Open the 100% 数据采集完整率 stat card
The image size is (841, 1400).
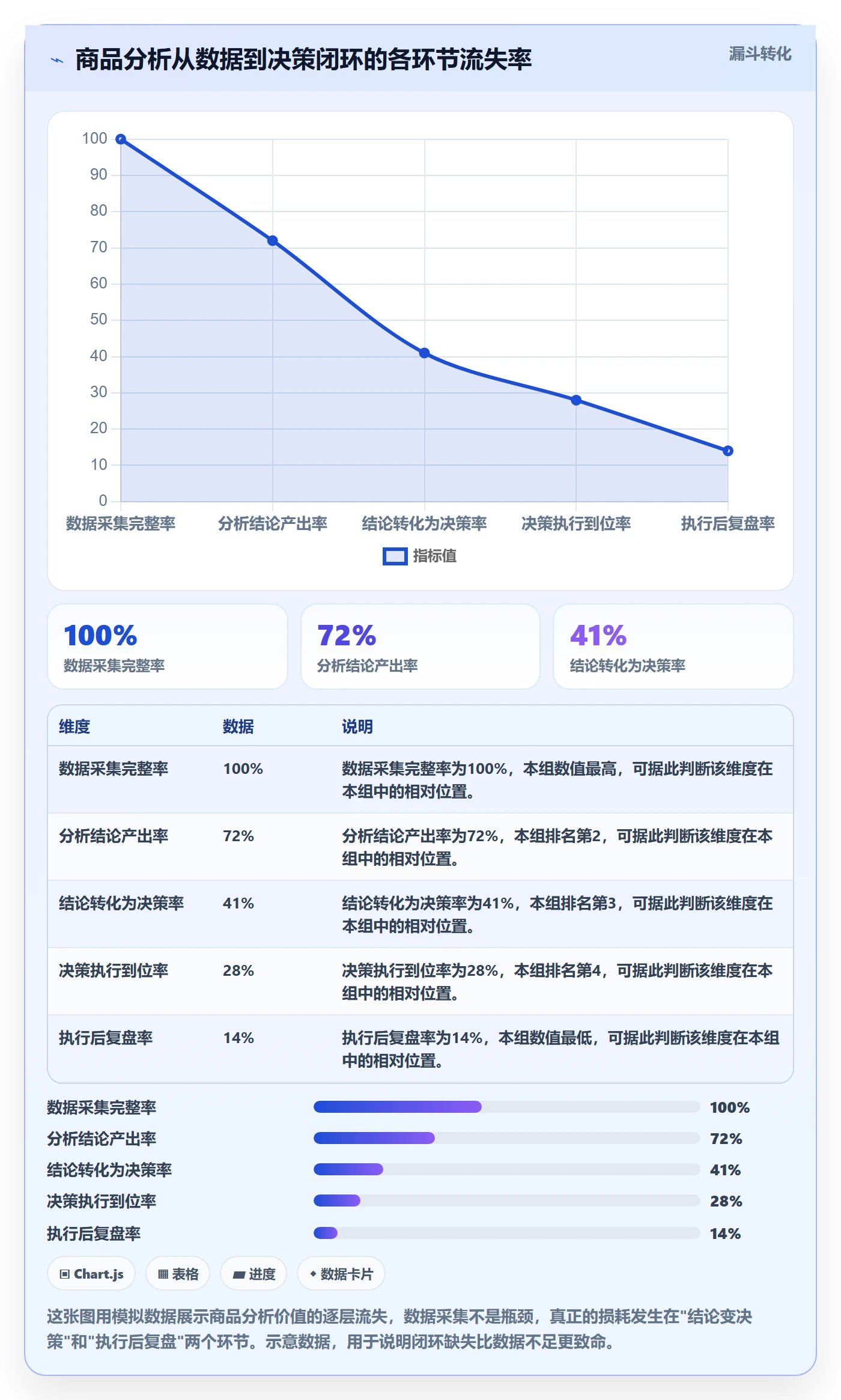[168, 647]
